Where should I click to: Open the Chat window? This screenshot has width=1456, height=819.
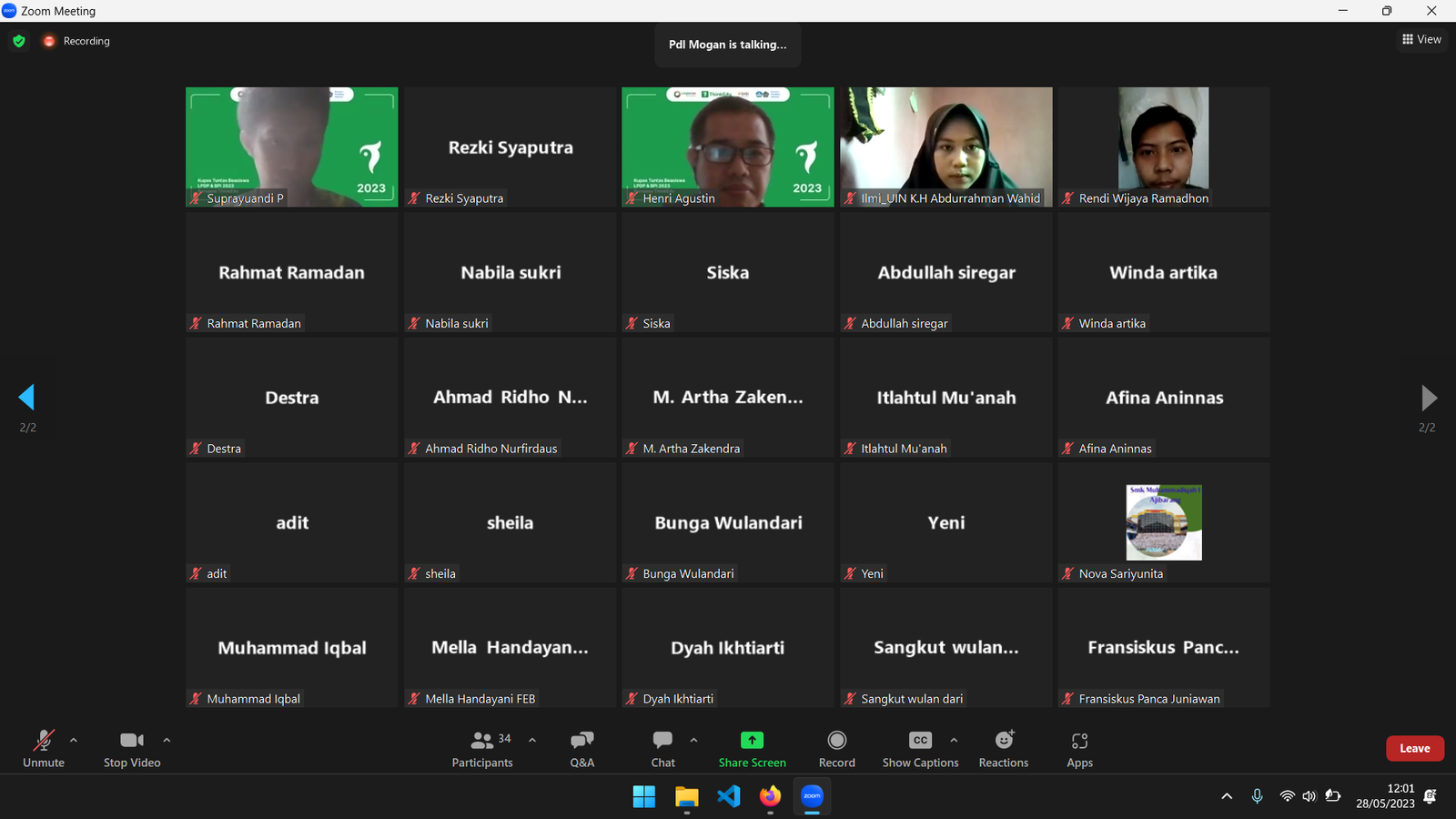662,749
